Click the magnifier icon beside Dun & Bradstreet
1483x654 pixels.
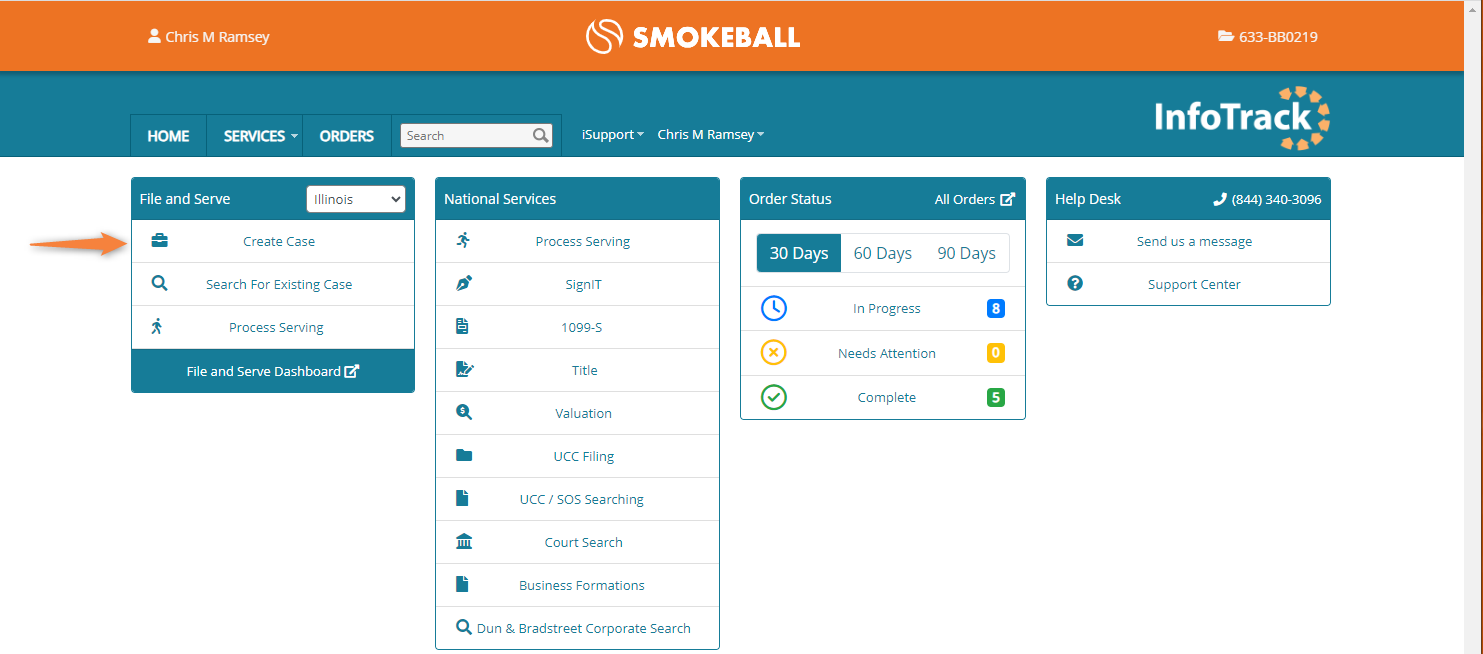(x=464, y=628)
